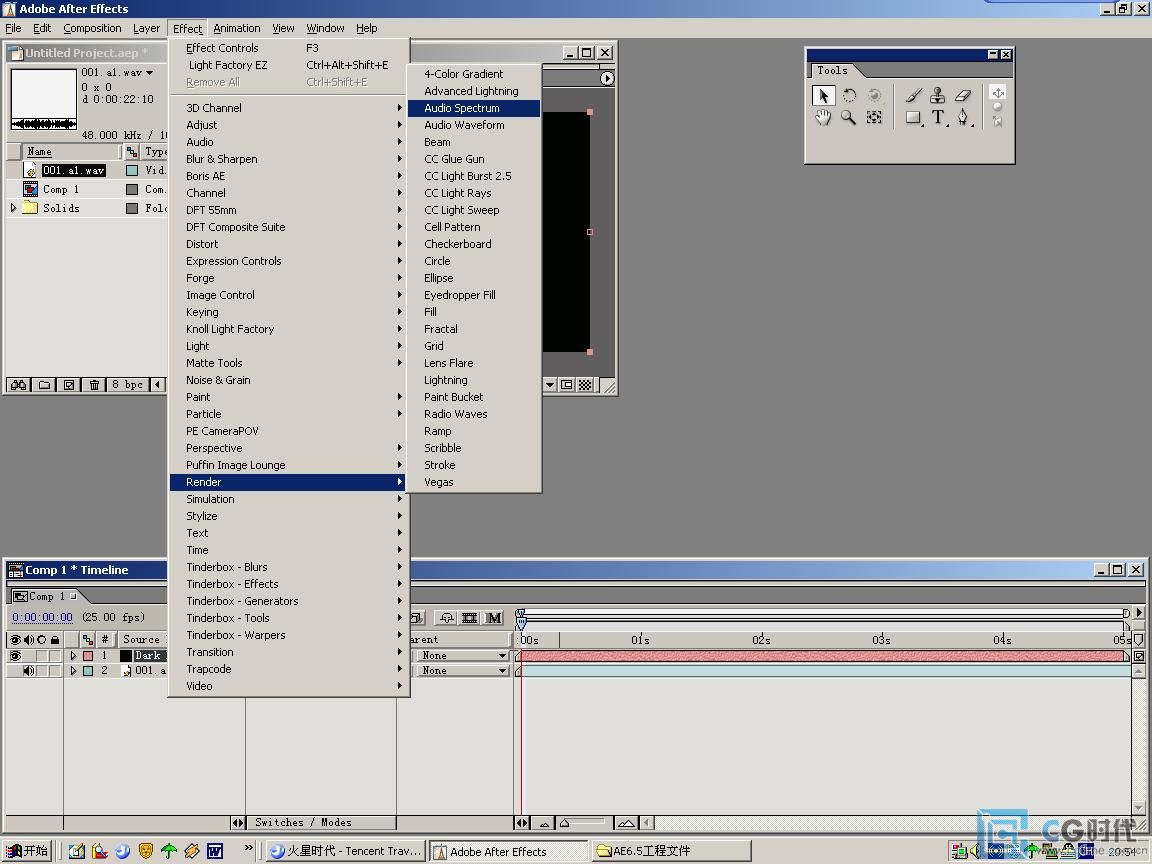This screenshot has height=864, width=1152.
Task: Click the Source column header in Timeline
Action: [143, 640]
